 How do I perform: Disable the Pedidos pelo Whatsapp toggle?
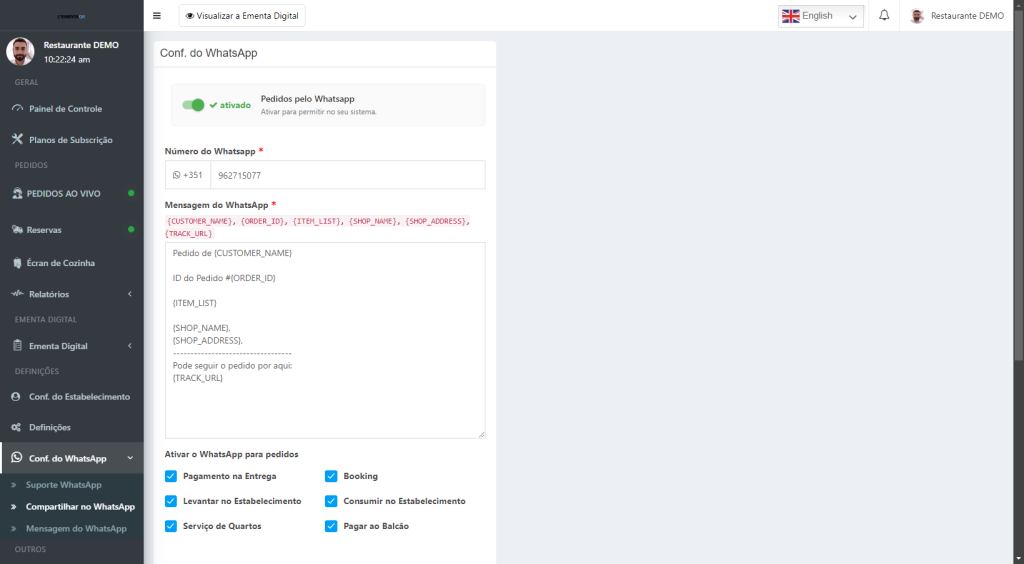pos(193,105)
